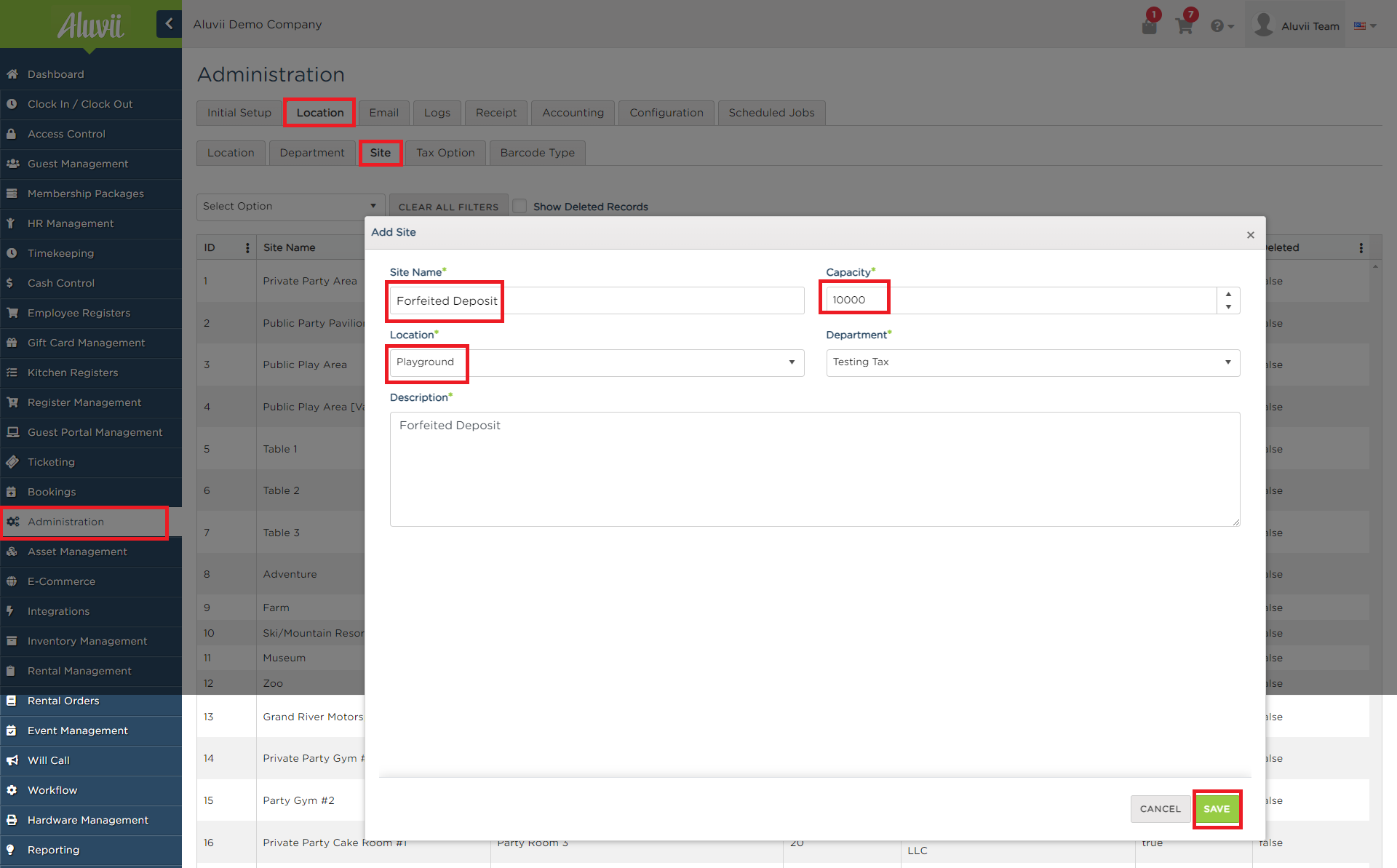Switch to the Logs tab
The width and height of the screenshot is (1397, 868).
pyautogui.click(x=437, y=113)
